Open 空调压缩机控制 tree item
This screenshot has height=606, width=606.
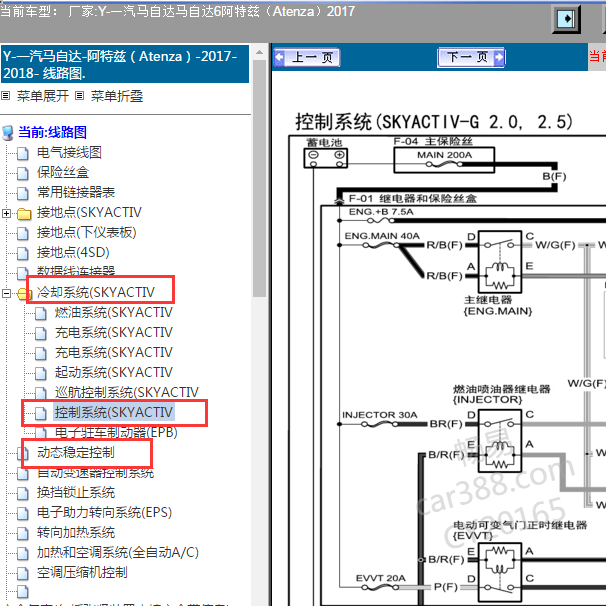coord(82,573)
